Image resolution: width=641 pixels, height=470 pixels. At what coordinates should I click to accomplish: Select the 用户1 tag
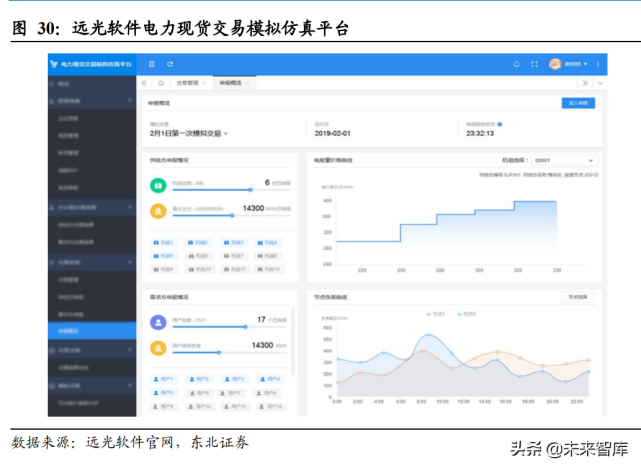point(164,379)
